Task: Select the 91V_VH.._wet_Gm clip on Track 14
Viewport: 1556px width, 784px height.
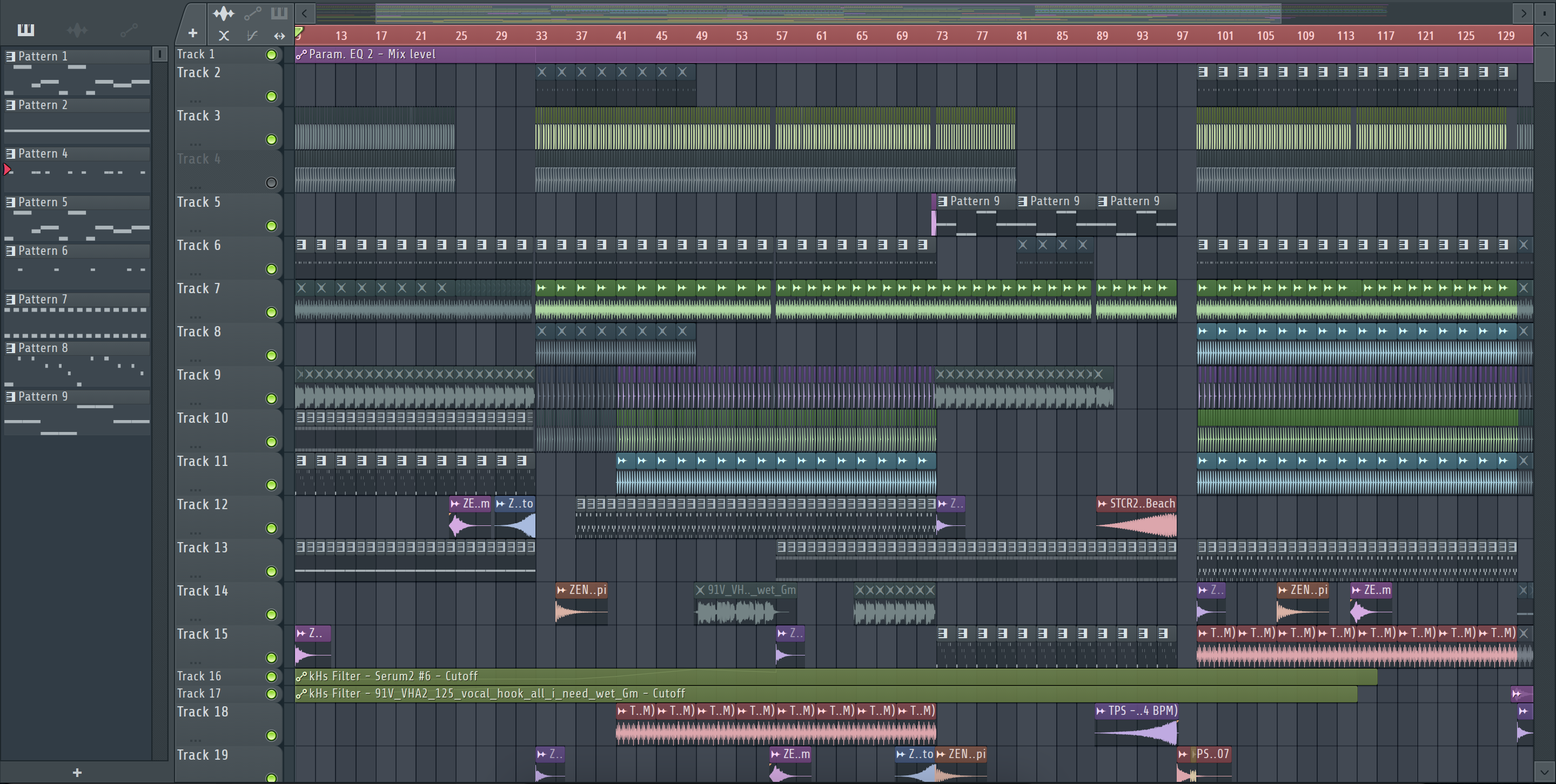Action: coord(746,604)
